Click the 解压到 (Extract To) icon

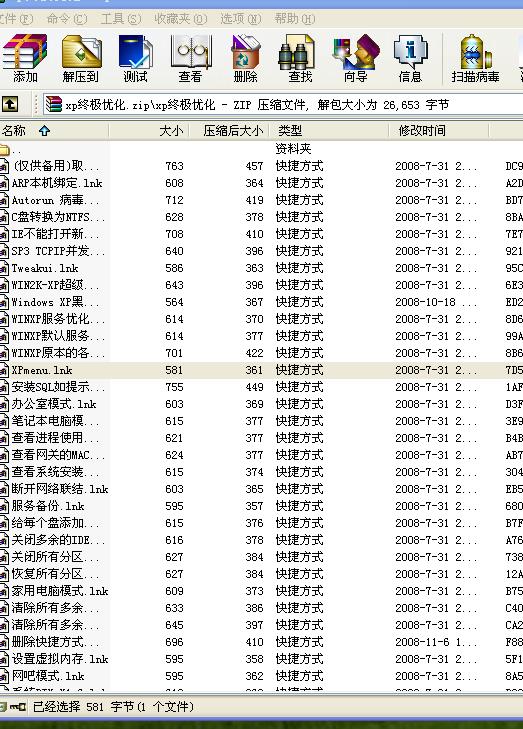[x=81, y=59]
